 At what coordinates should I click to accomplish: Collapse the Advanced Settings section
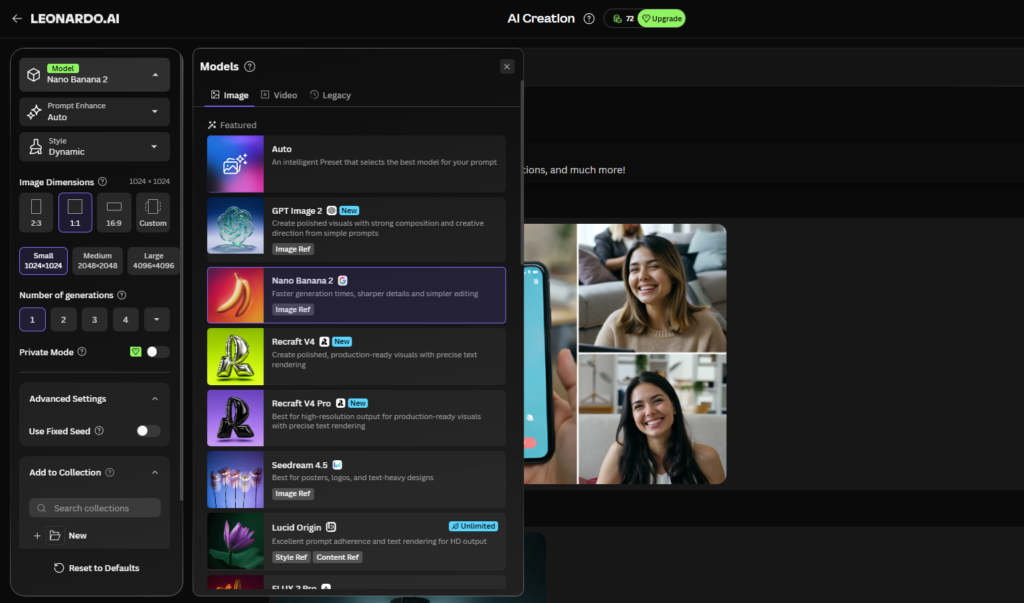point(155,399)
